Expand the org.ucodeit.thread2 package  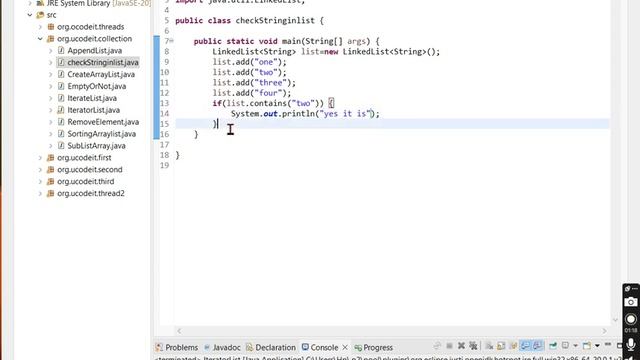(x=40, y=193)
